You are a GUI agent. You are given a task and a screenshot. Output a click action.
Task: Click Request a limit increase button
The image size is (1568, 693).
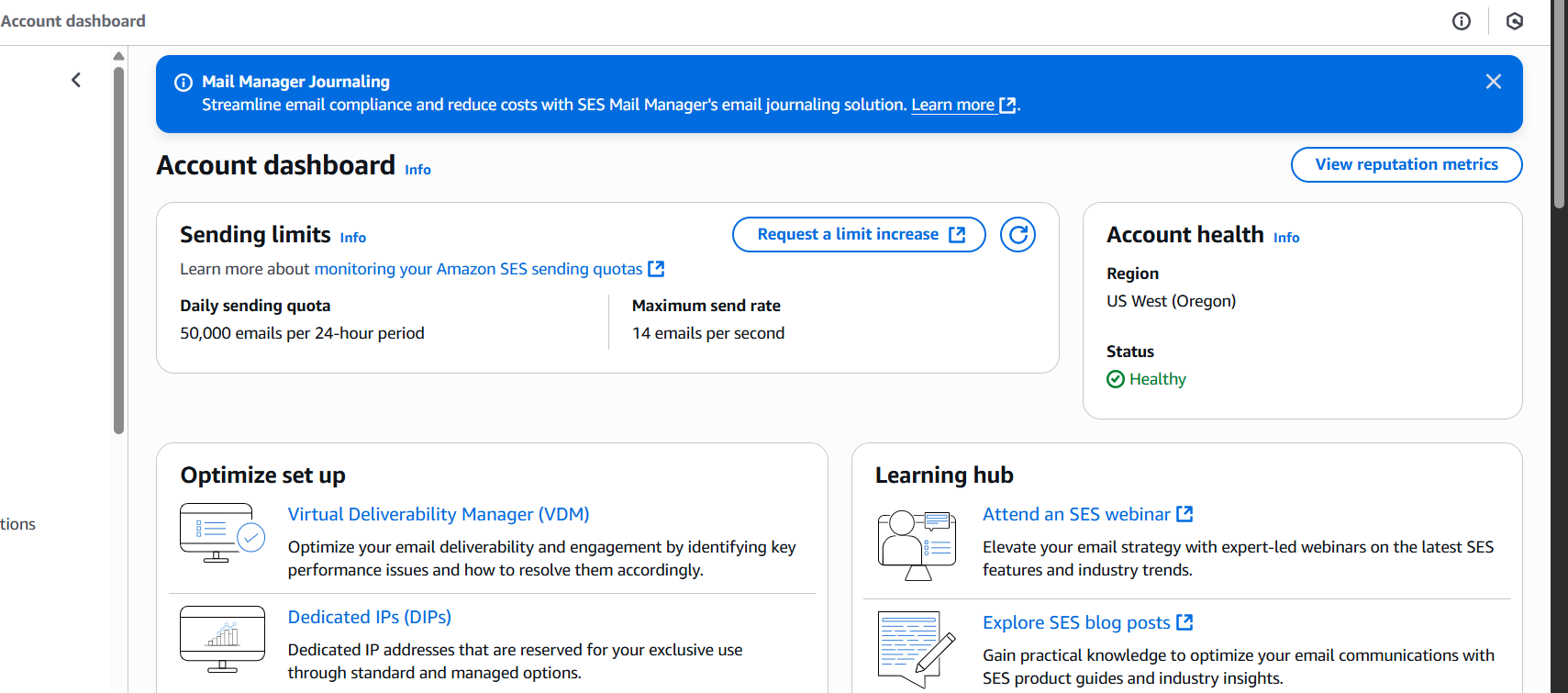pyautogui.click(x=859, y=234)
